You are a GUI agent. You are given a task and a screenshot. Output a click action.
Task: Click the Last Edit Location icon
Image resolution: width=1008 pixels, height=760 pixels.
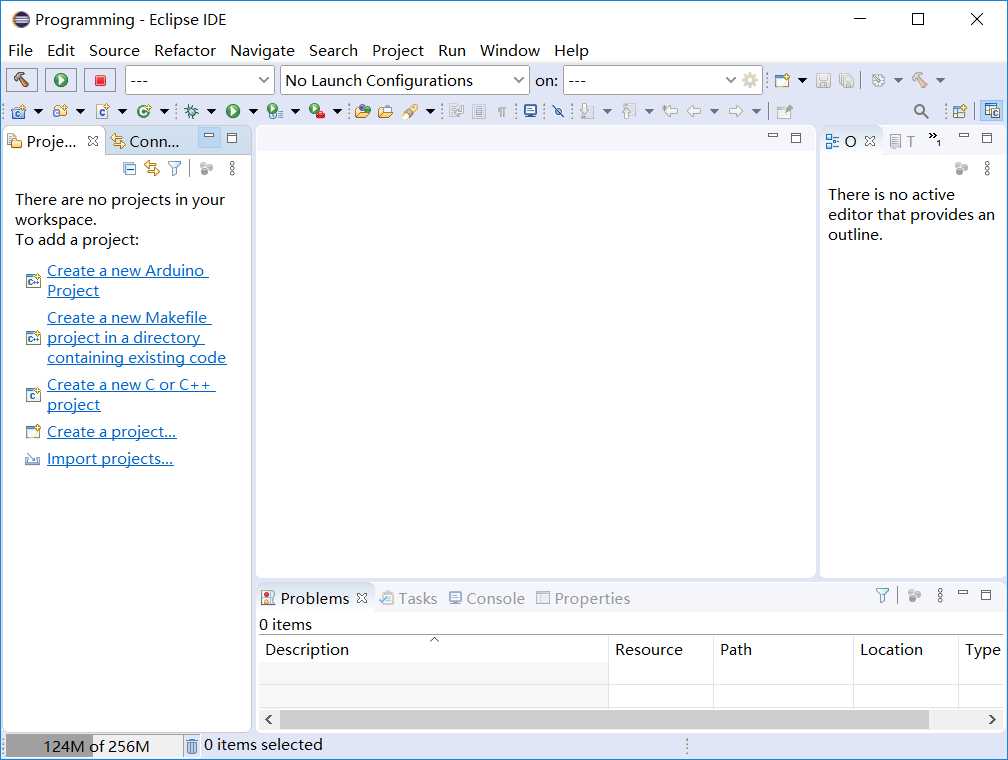pos(670,111)
